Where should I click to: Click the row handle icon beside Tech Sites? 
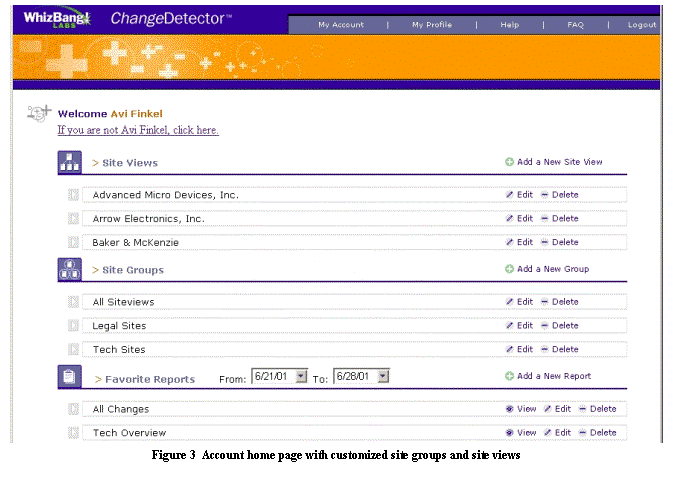pyautogui.click(x=73, y=349)
